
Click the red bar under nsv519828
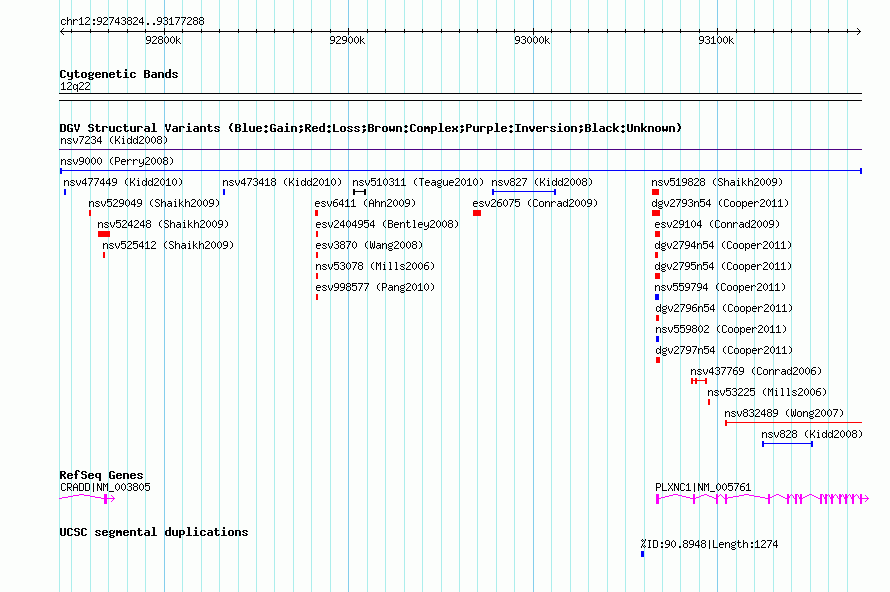656,192
